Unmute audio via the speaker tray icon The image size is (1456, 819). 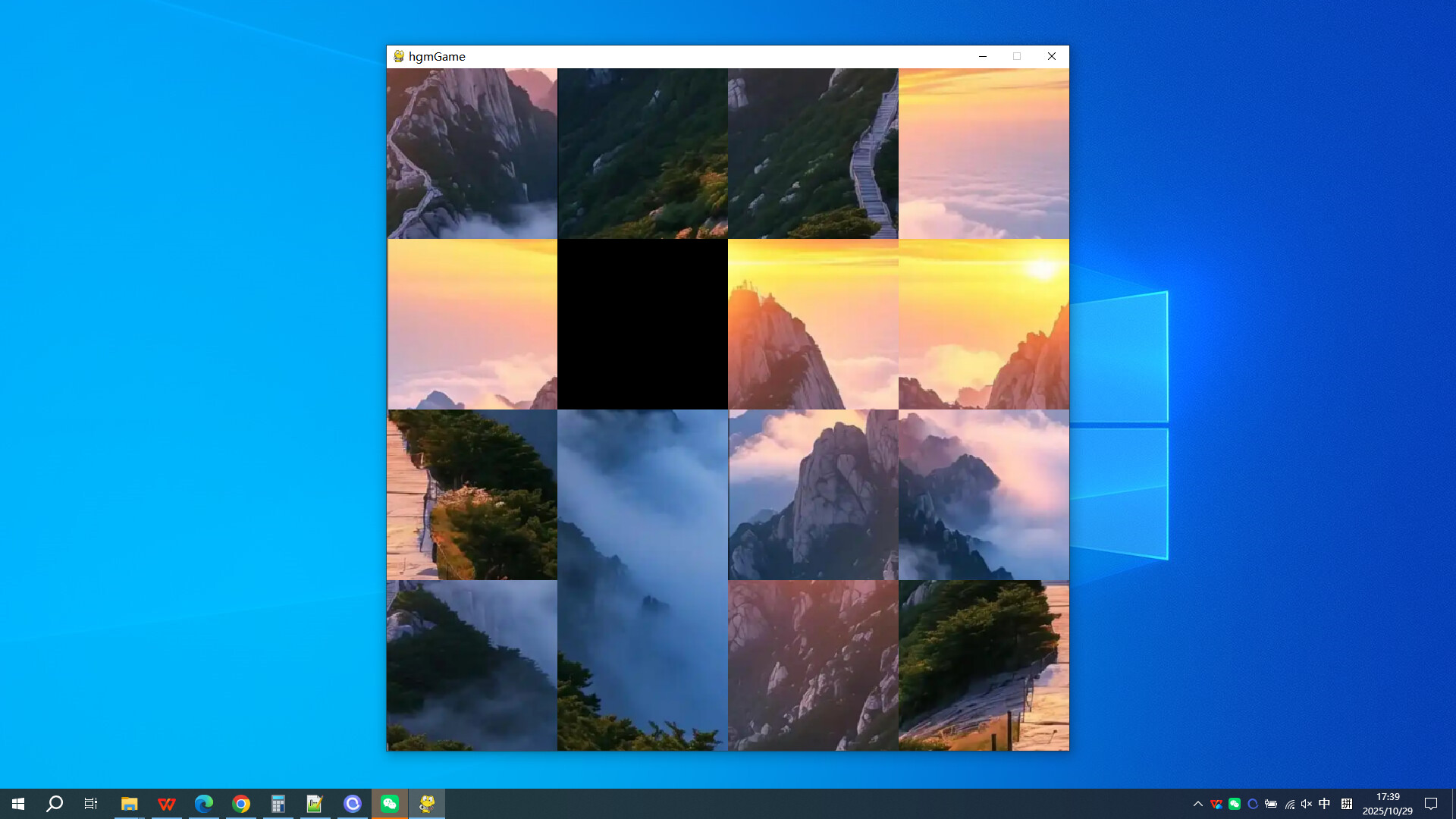coord(1305,803)
